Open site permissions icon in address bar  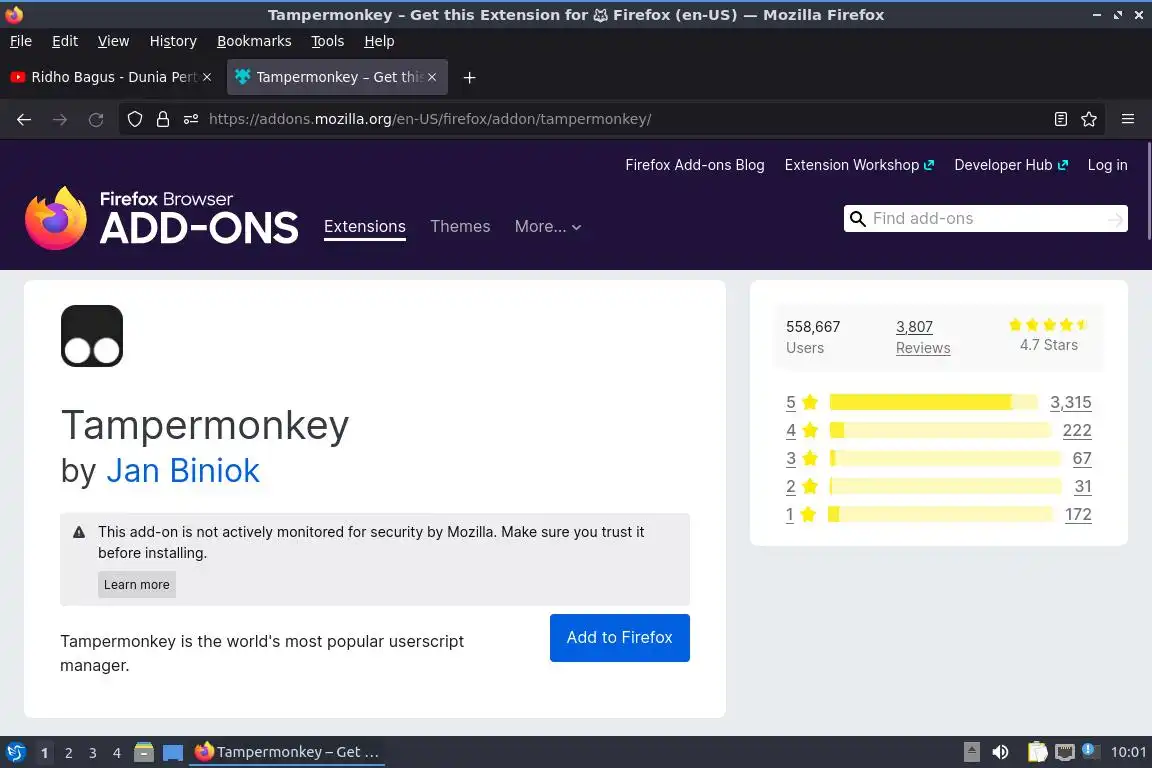191,119
